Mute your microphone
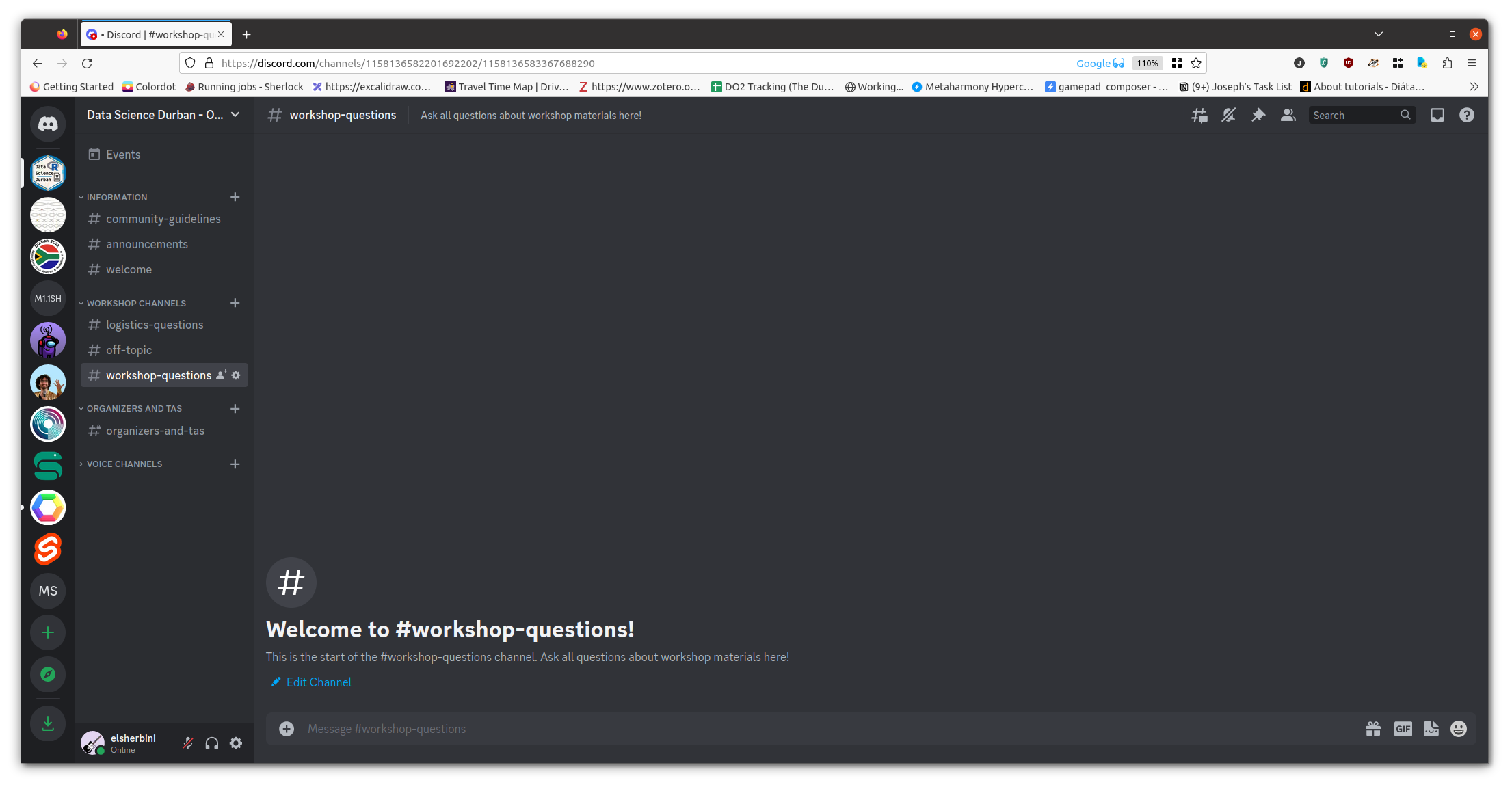The height and width of the screenshot is (789, 1512). tap(187, 743)
